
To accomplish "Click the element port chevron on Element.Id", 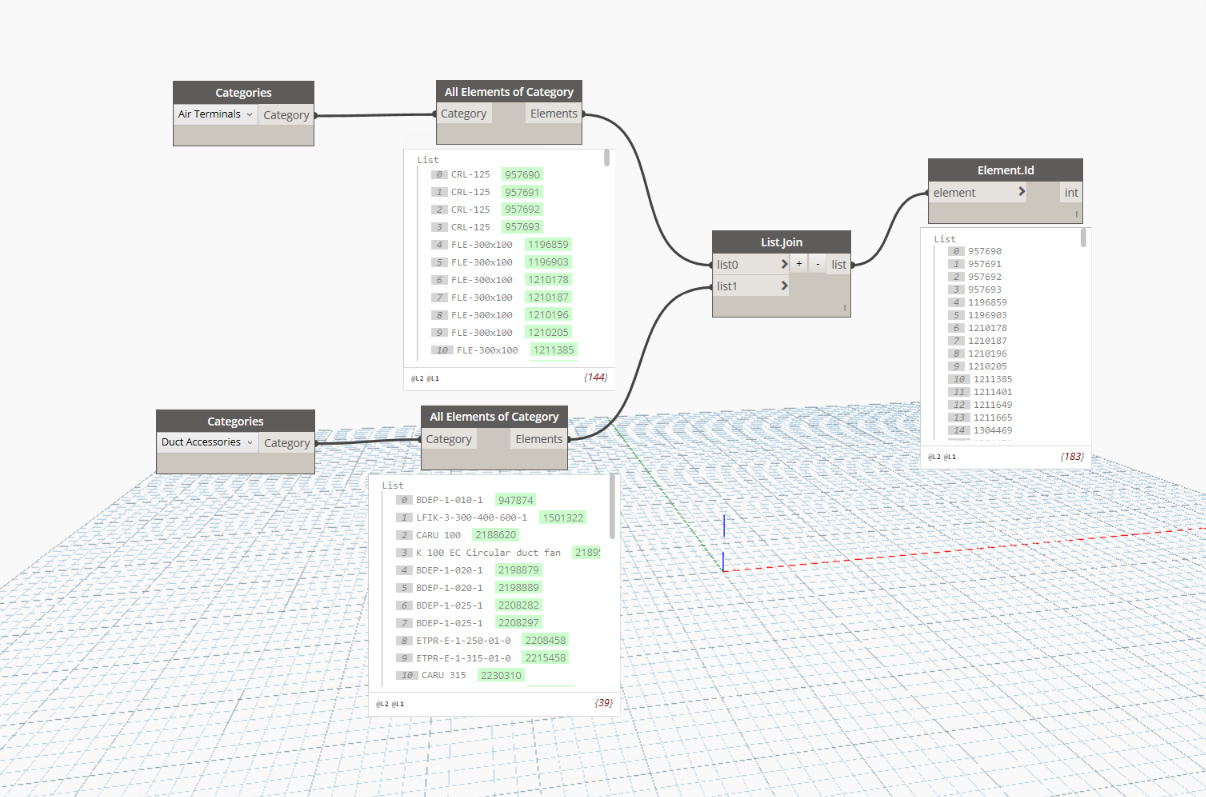I will tap(1021, 192).
